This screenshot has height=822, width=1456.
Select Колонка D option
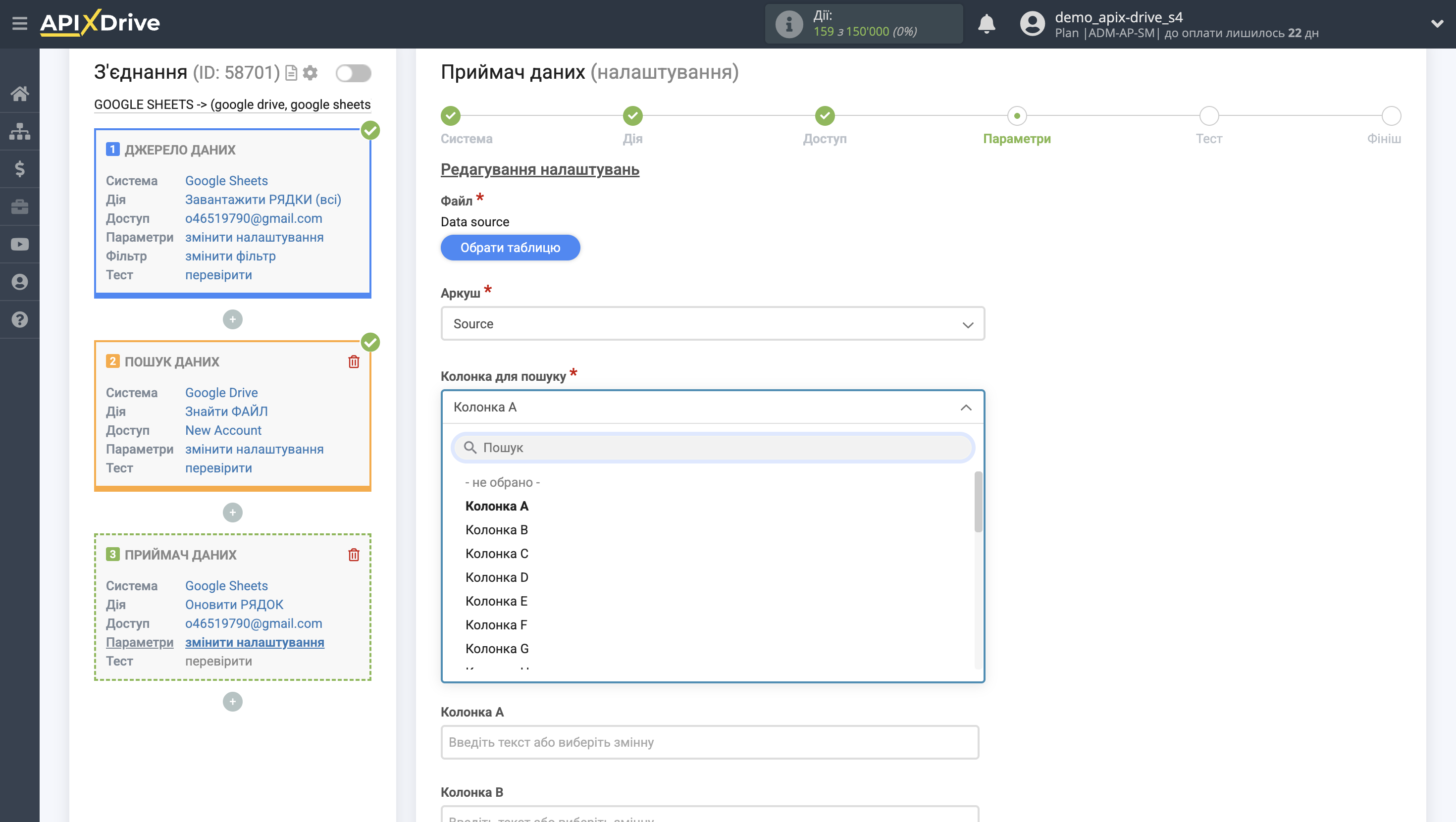[x=497, y=577]
